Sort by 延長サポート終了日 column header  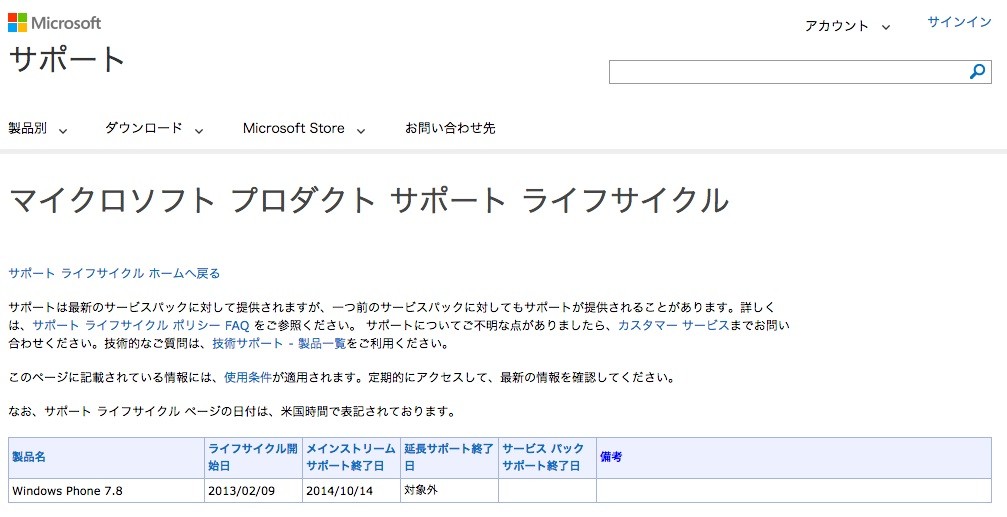[449, 457]
